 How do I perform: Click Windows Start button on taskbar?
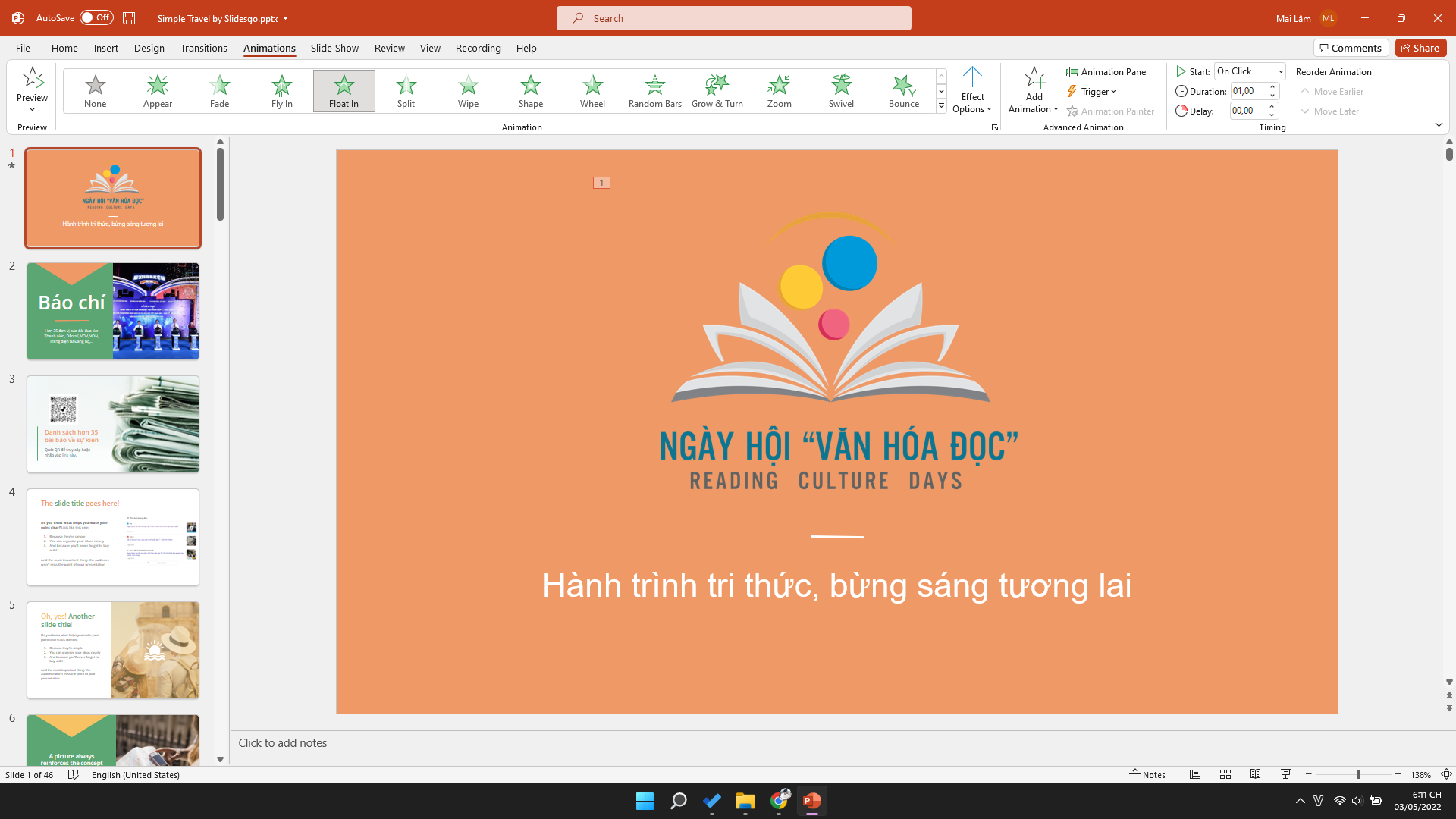pyautogui.click(x=645, y=801)
